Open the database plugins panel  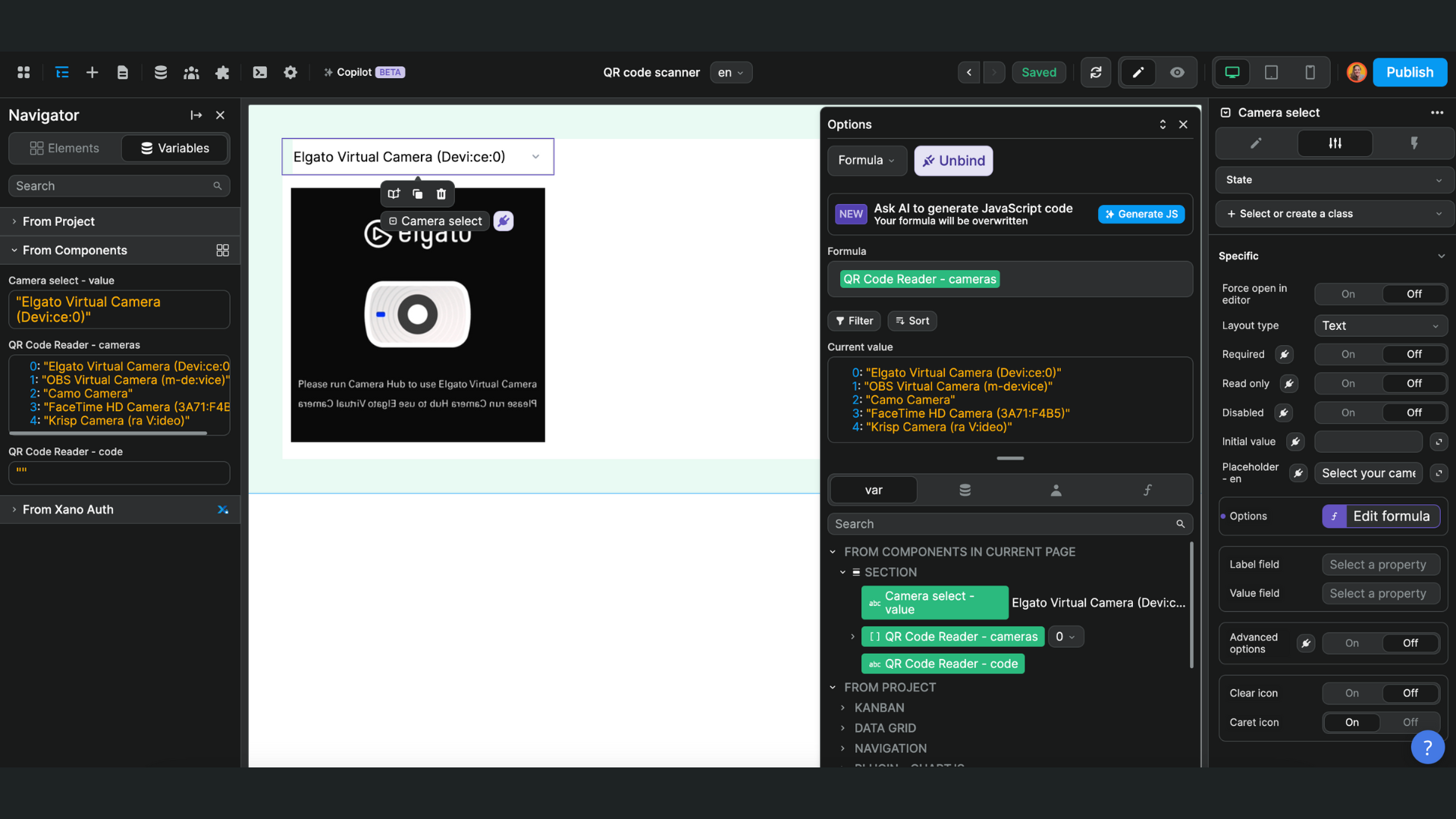(161, 72)
